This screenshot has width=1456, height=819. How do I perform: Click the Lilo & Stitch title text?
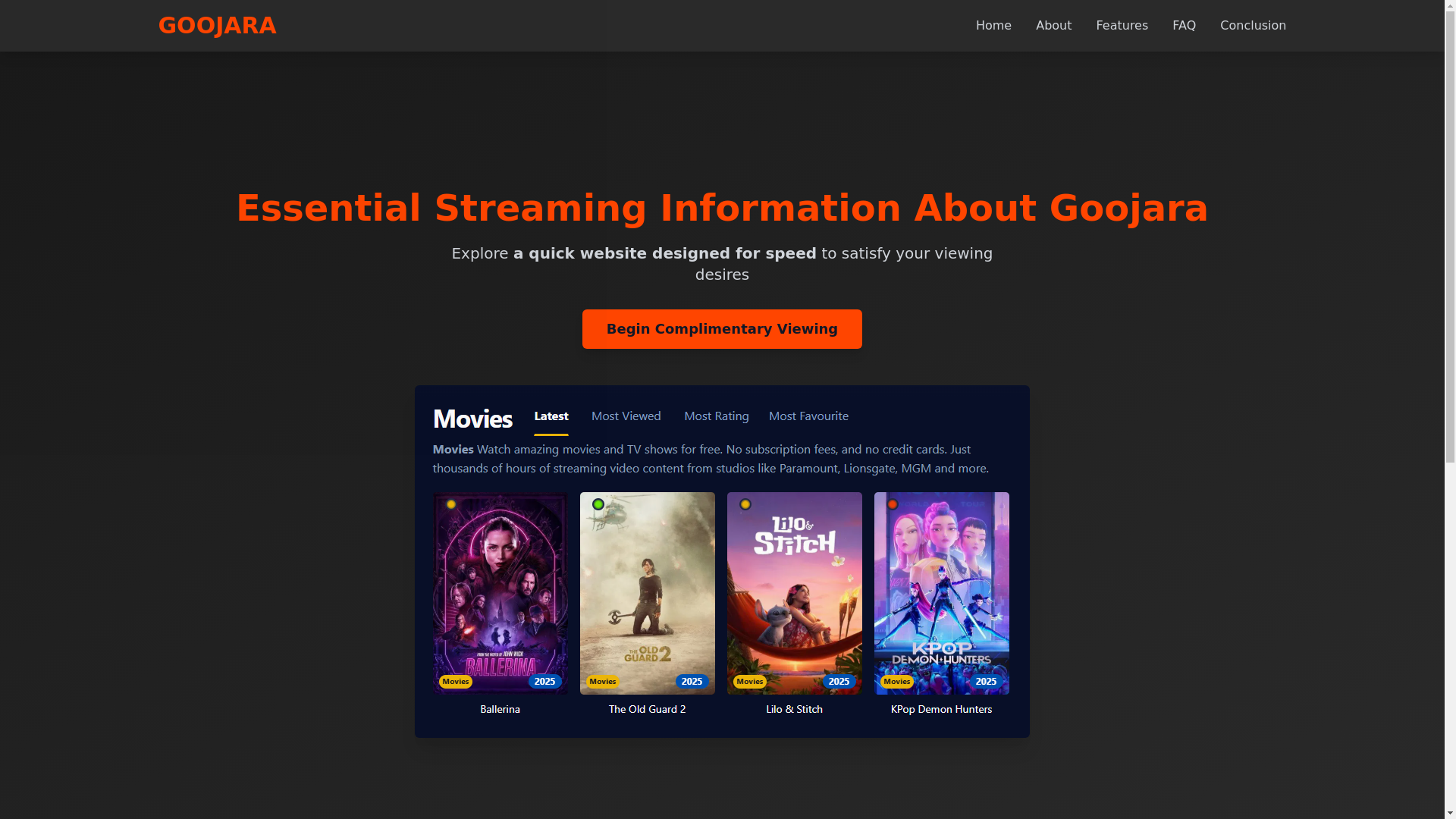click(x=794, y=710)
